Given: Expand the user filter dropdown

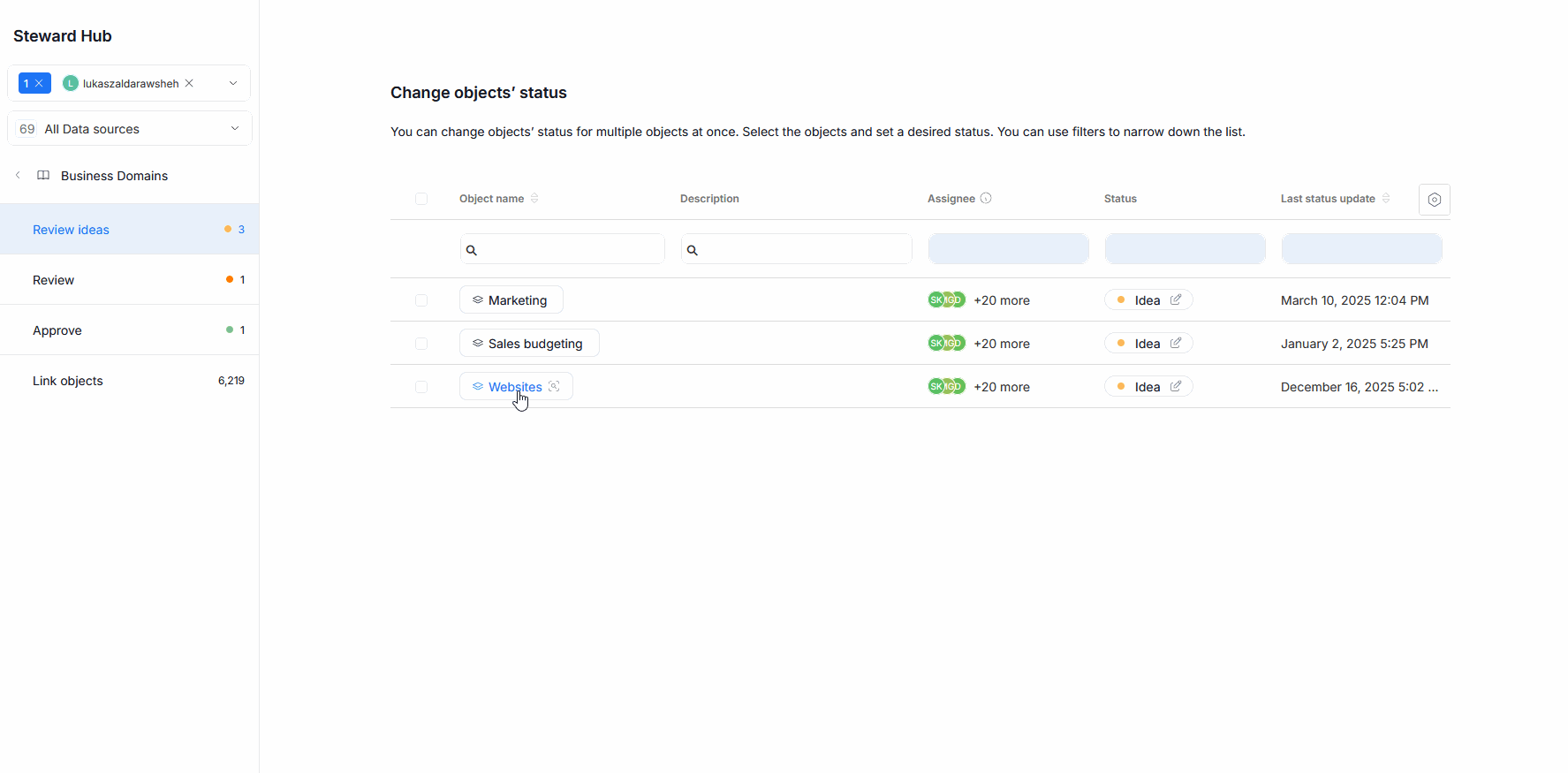Looking at the screenshot, I should coord(233,83).
